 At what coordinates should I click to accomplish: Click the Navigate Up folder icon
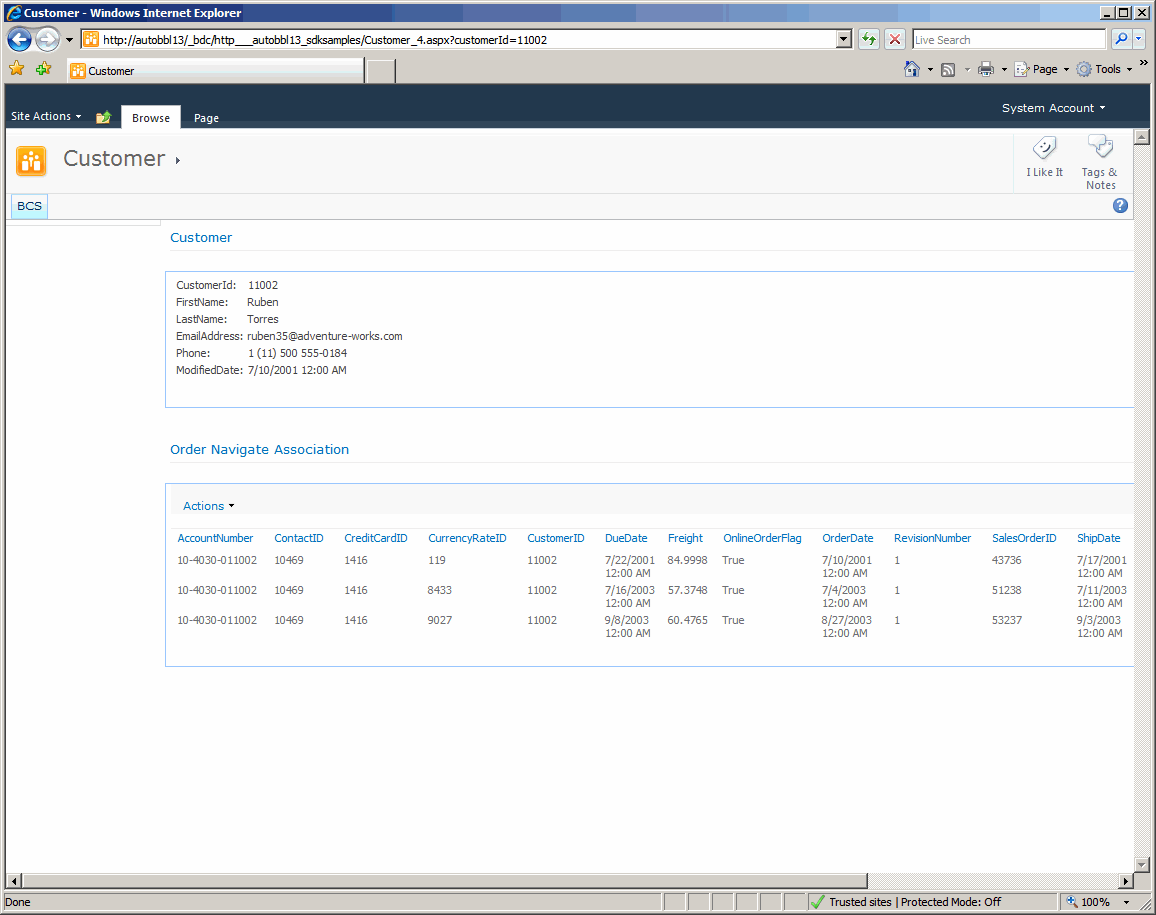pos(103,117)
